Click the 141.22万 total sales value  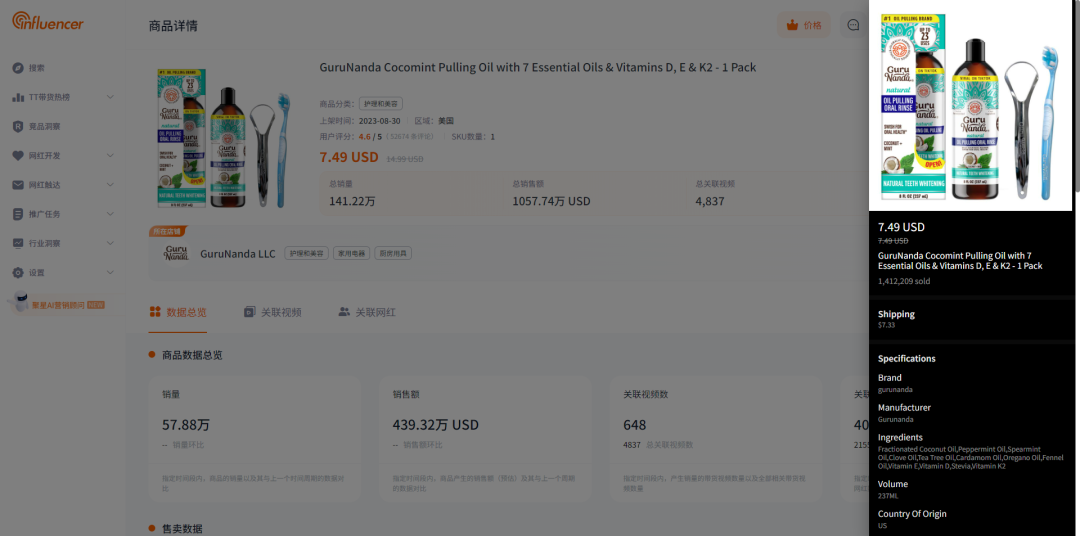tap(352, 201)
